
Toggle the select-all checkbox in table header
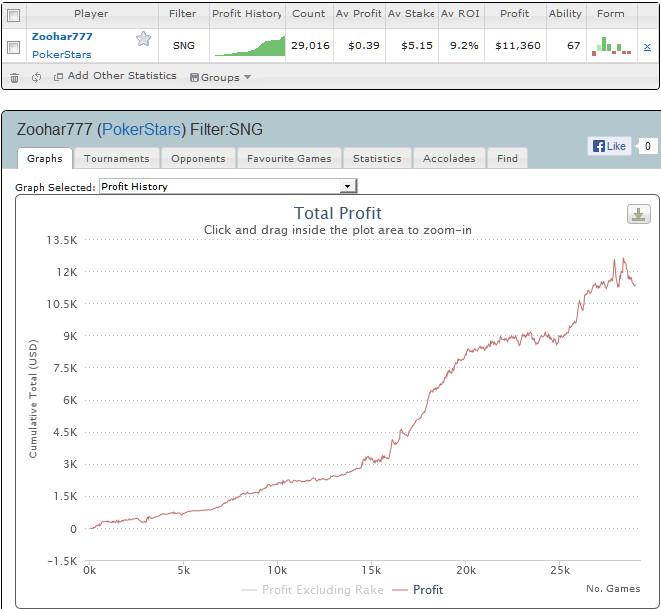(14, 14)
